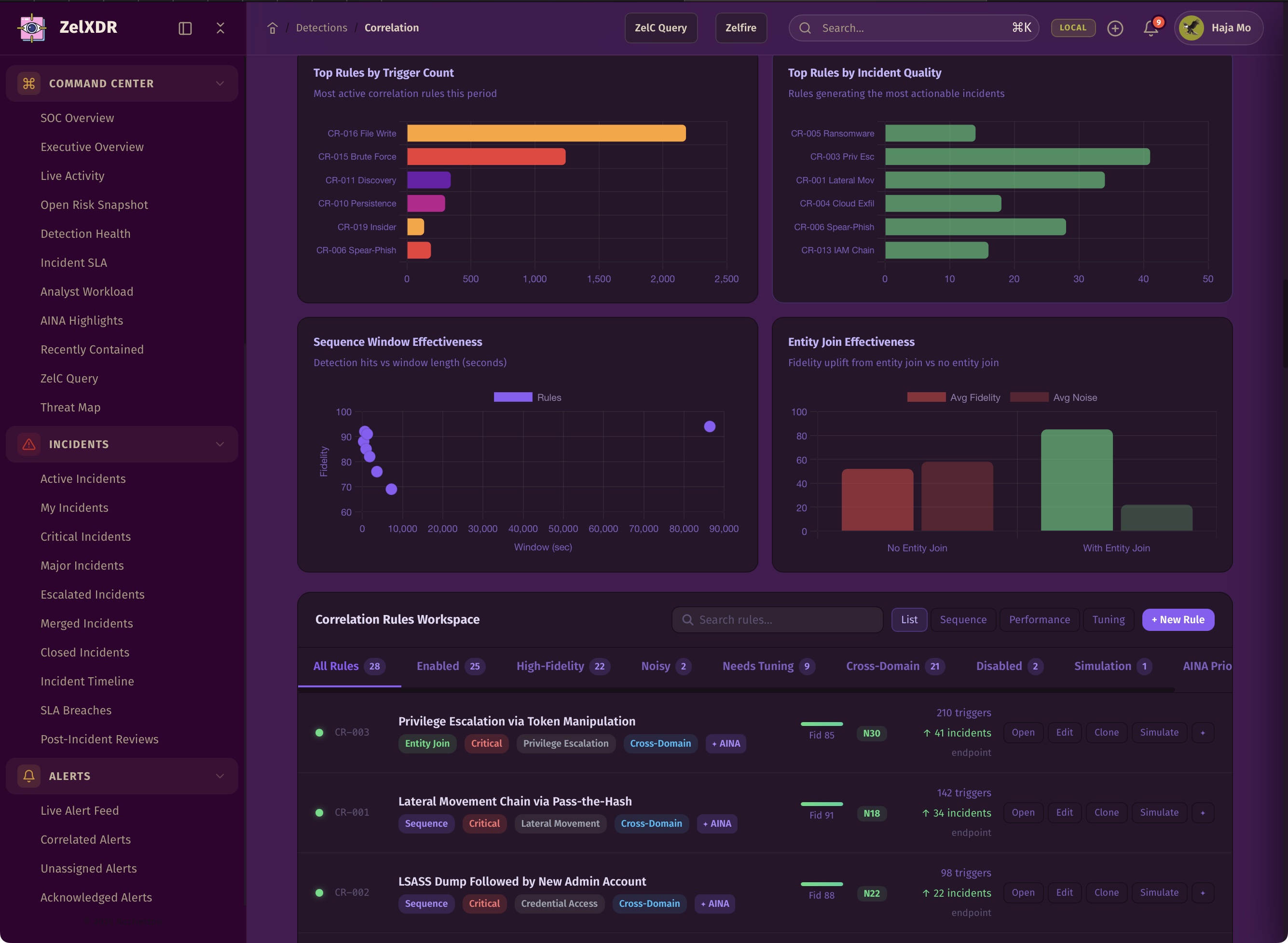This screenshot has width=1288, height=943.
Task: Collapse the Command Center section chevron
Action: click(220, 83)
